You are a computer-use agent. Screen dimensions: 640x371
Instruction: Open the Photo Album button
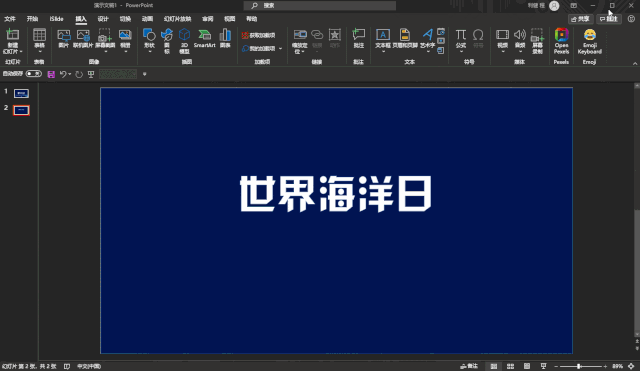125,41
